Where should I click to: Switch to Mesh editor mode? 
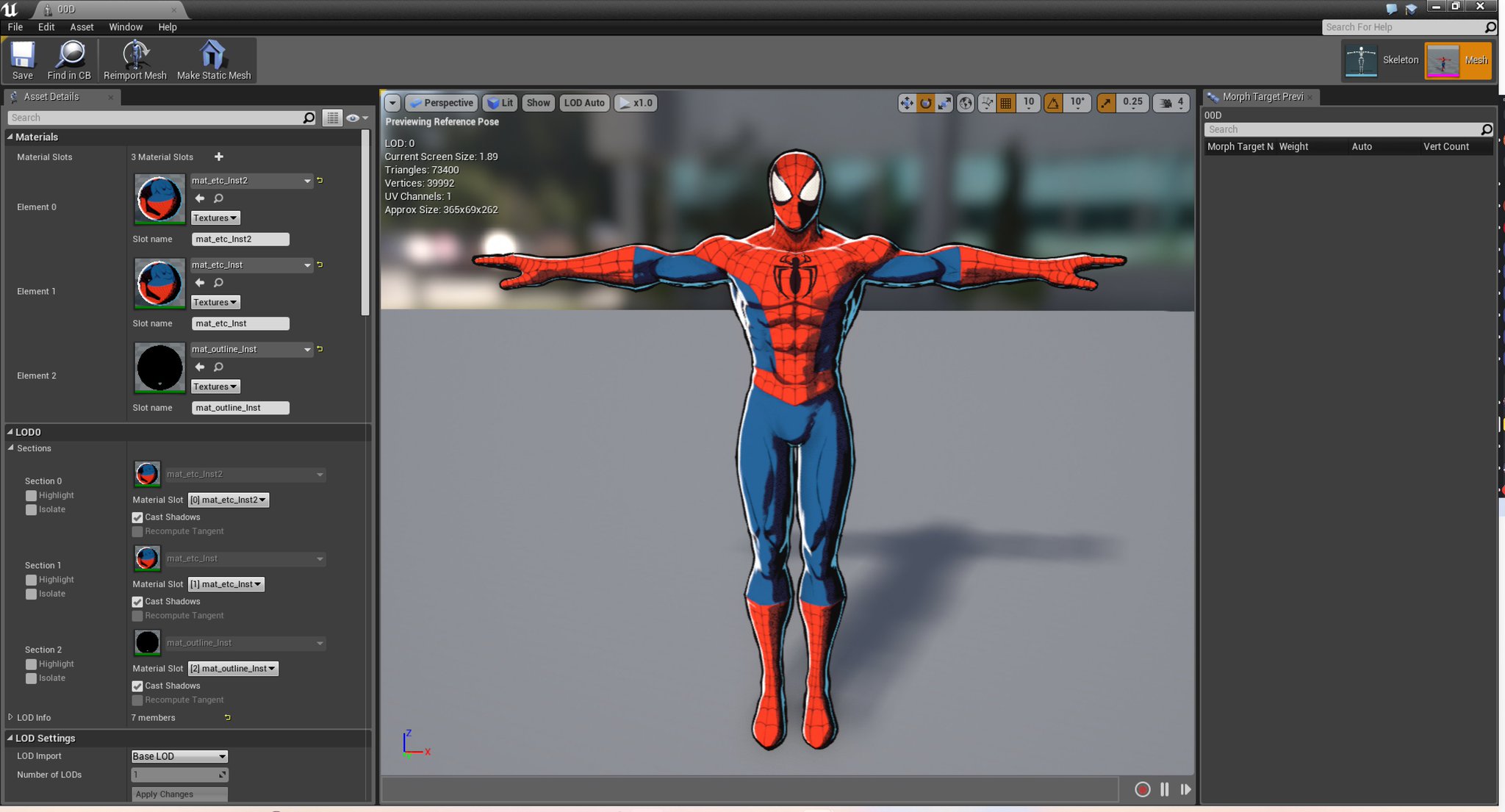(x=1458, y=60)
